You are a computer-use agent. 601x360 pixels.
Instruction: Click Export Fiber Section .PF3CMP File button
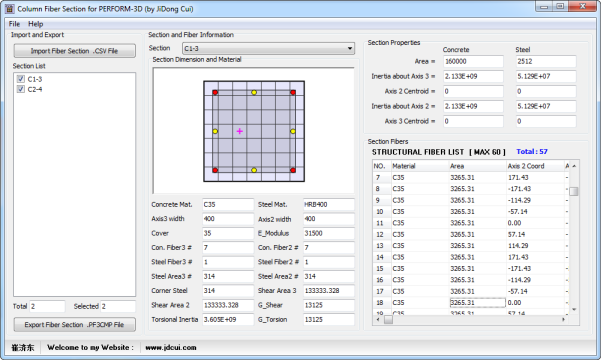(x=75, y=325)
